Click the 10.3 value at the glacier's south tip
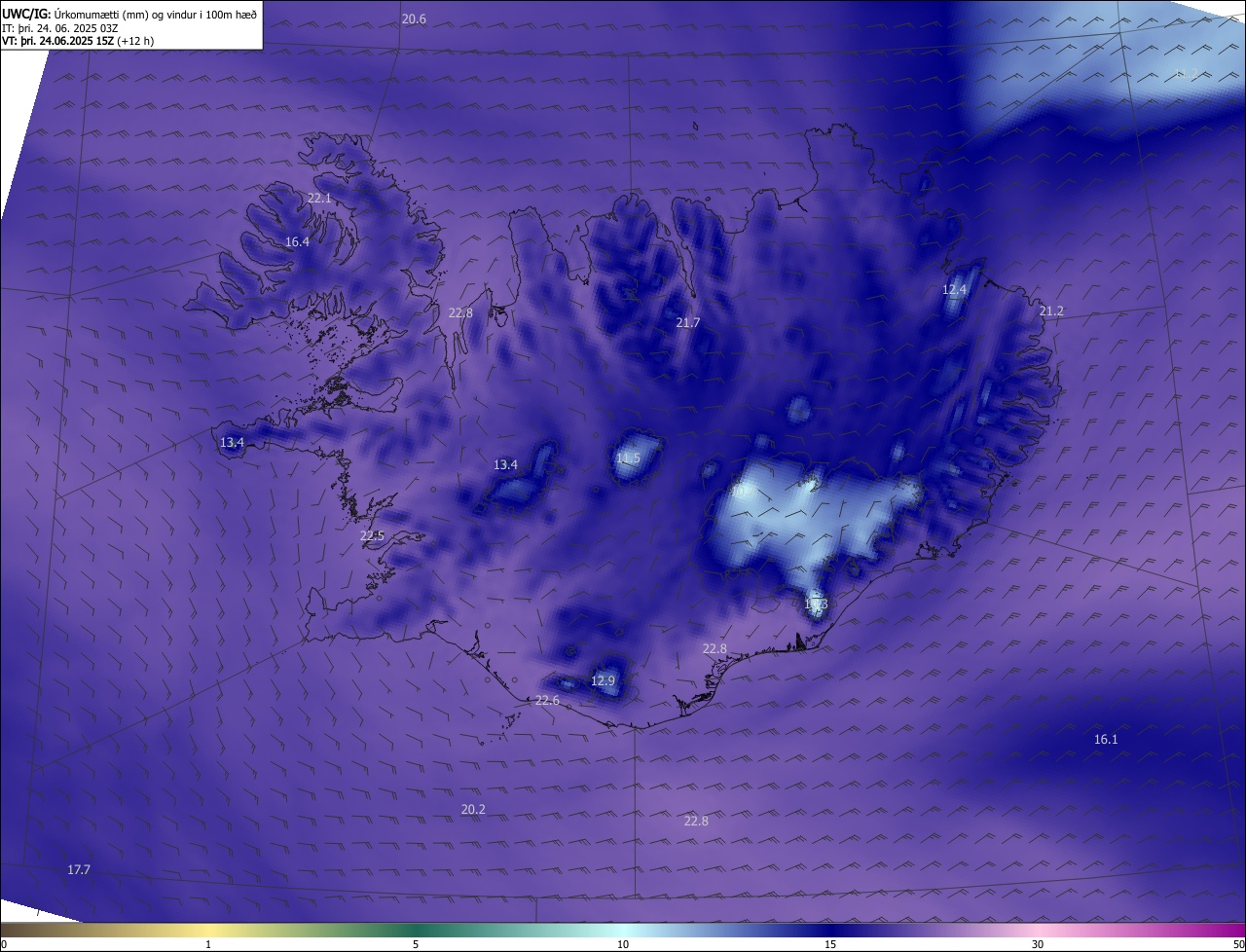This screenshot has width=1246, height=952. (x=816, y=604)
